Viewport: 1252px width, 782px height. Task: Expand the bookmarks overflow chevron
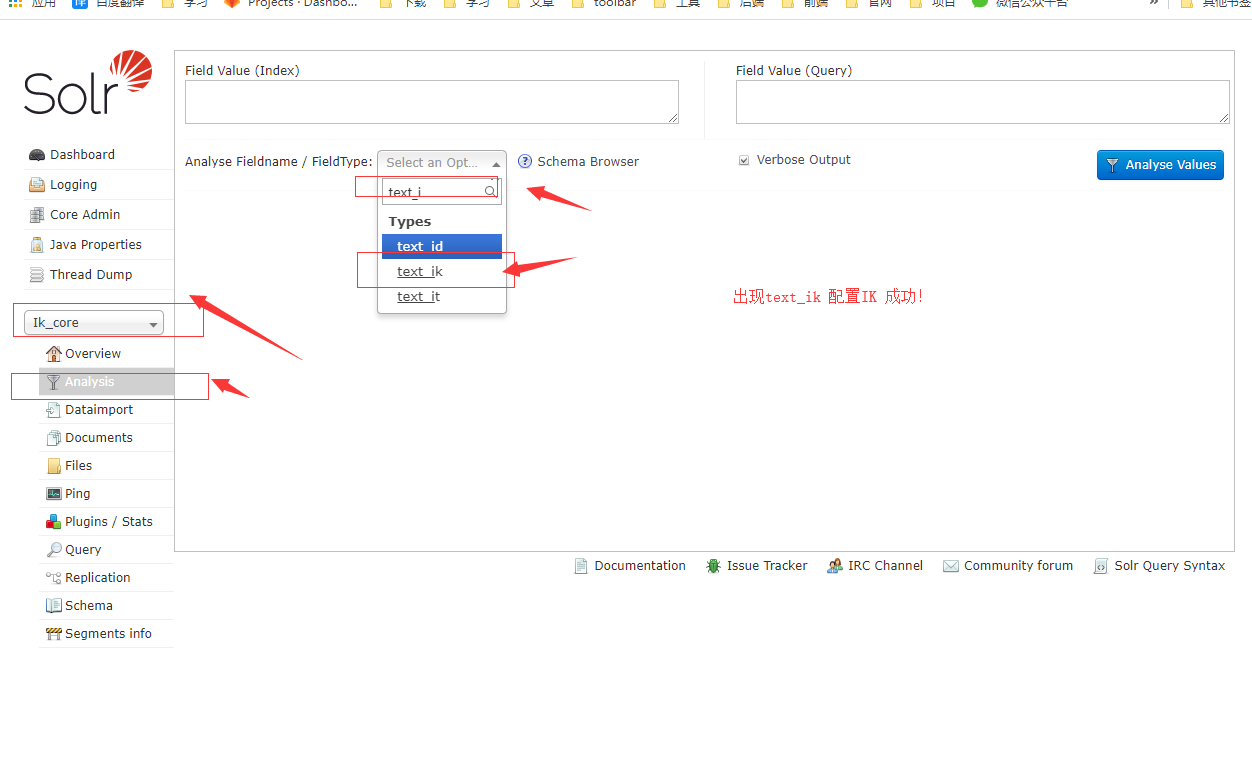[x=1153, y=3]
